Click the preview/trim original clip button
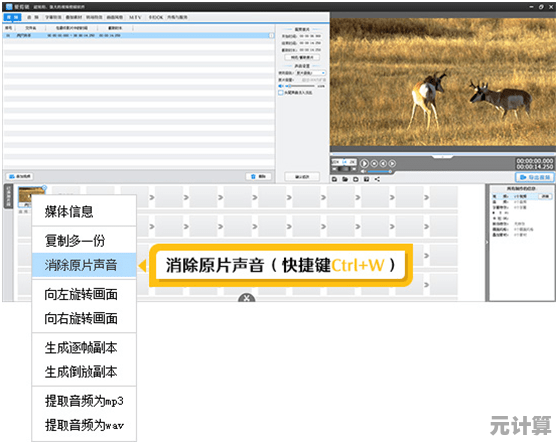Image resolution: width=558 pixels, height=444 pixels. point(302,57)
